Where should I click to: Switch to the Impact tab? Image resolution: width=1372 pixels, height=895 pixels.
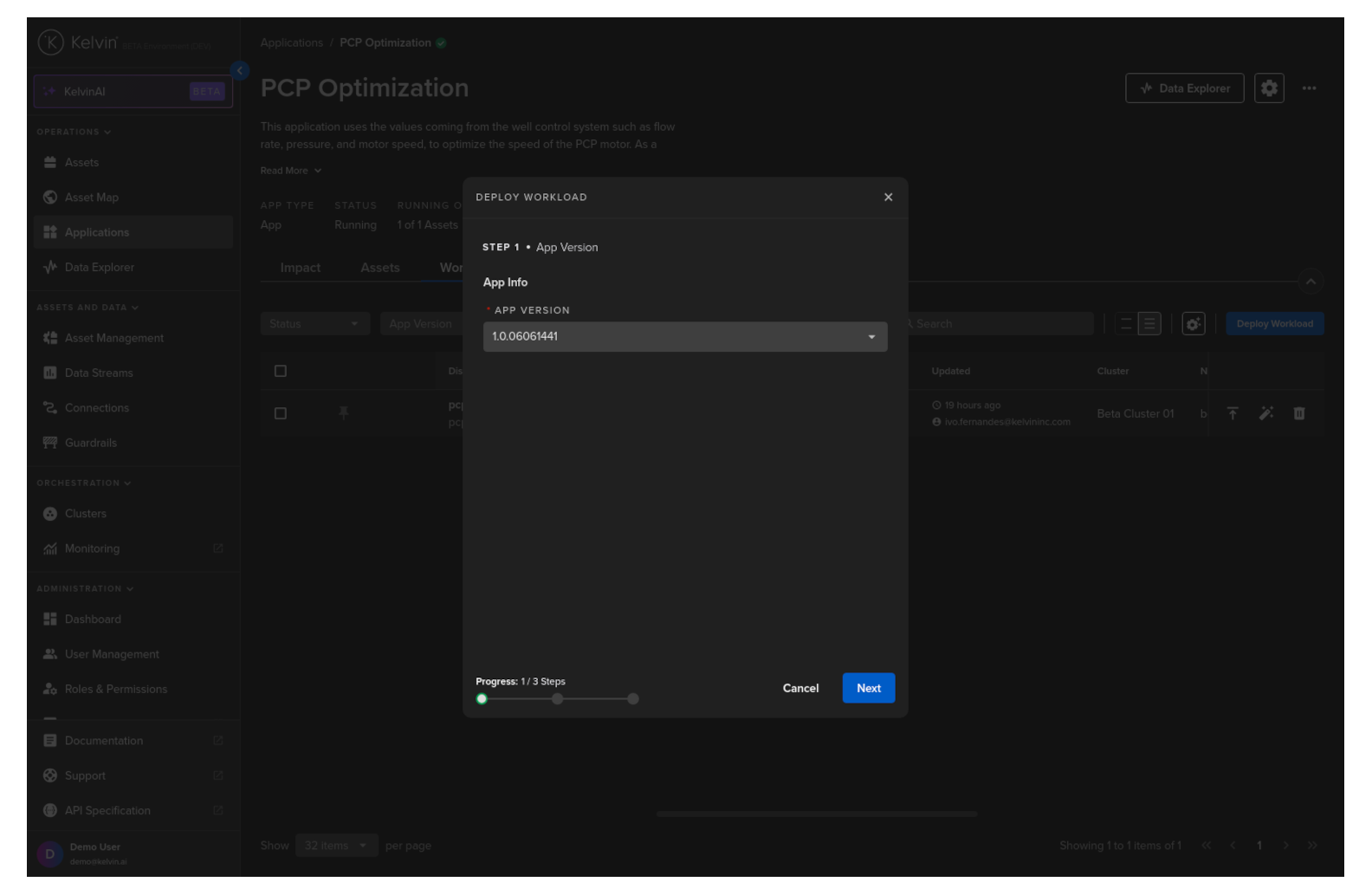click(x=301, y=269)
